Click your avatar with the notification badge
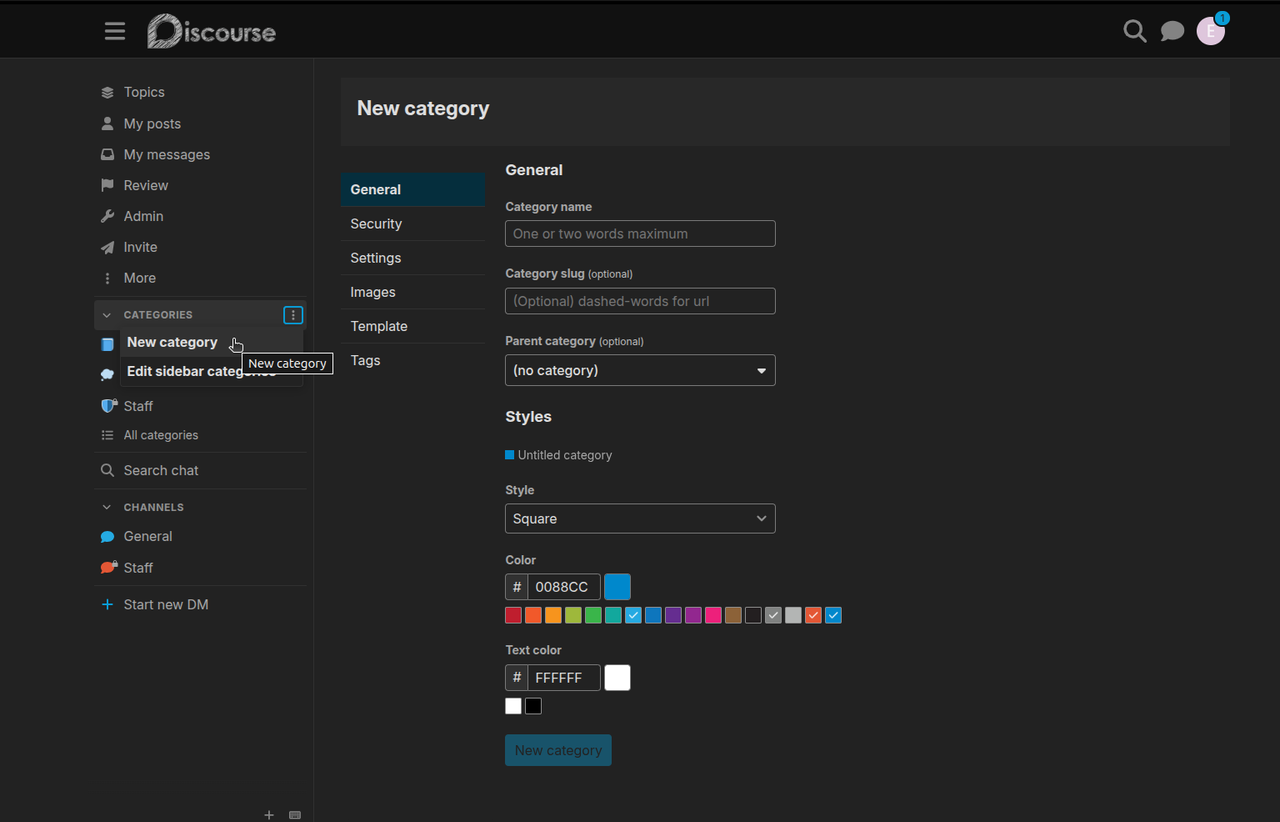 [x=1210, y=31]
